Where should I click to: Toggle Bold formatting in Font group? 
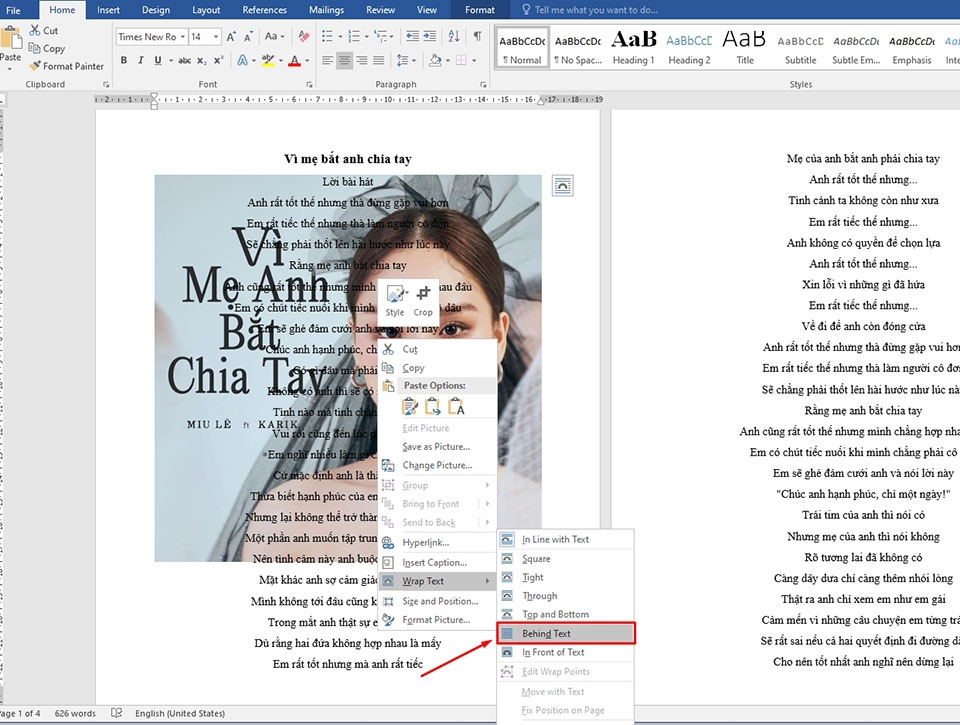click(x=124, y=60)
